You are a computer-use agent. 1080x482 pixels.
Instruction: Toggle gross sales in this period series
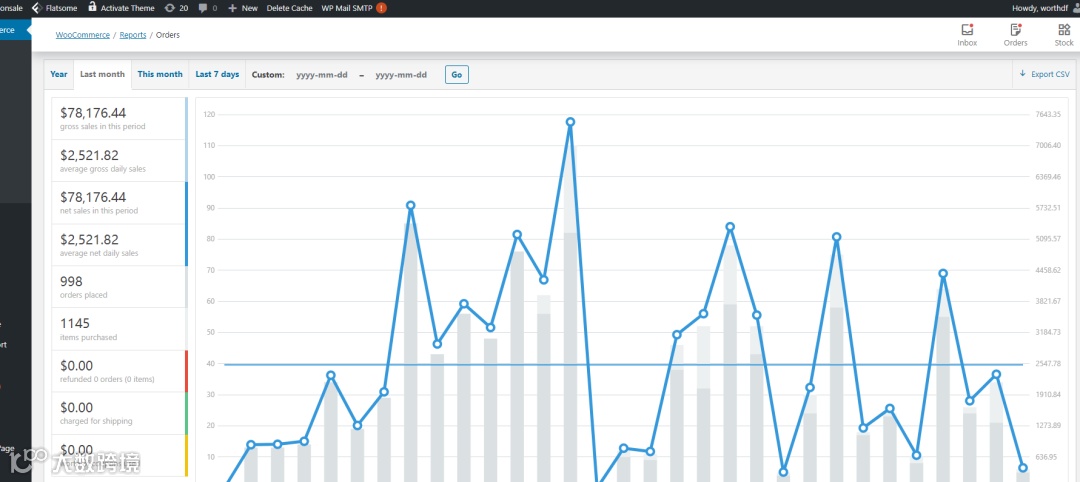(119, 118)
